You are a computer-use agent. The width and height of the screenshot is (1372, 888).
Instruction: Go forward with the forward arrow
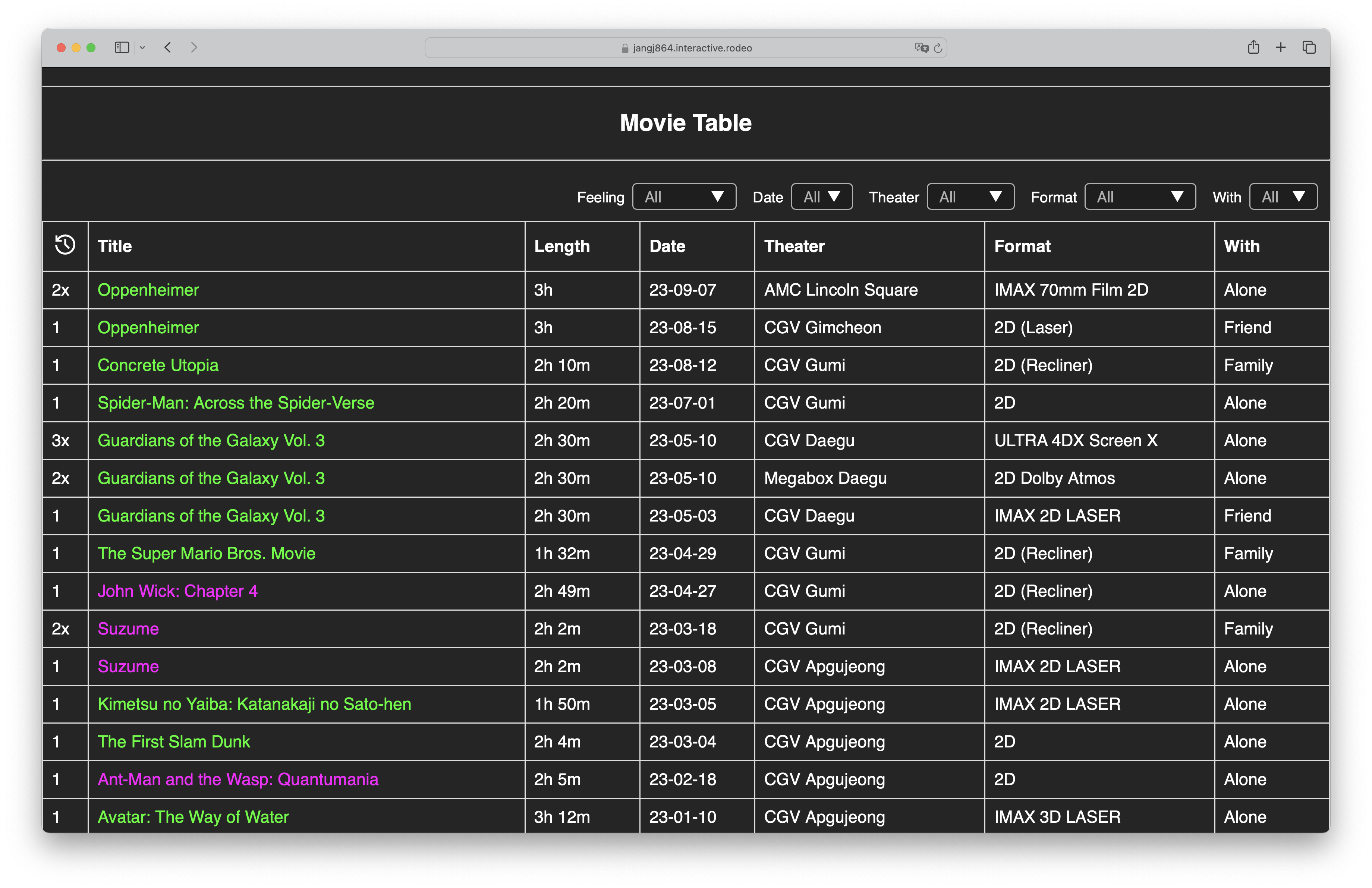tap(194, 47)
